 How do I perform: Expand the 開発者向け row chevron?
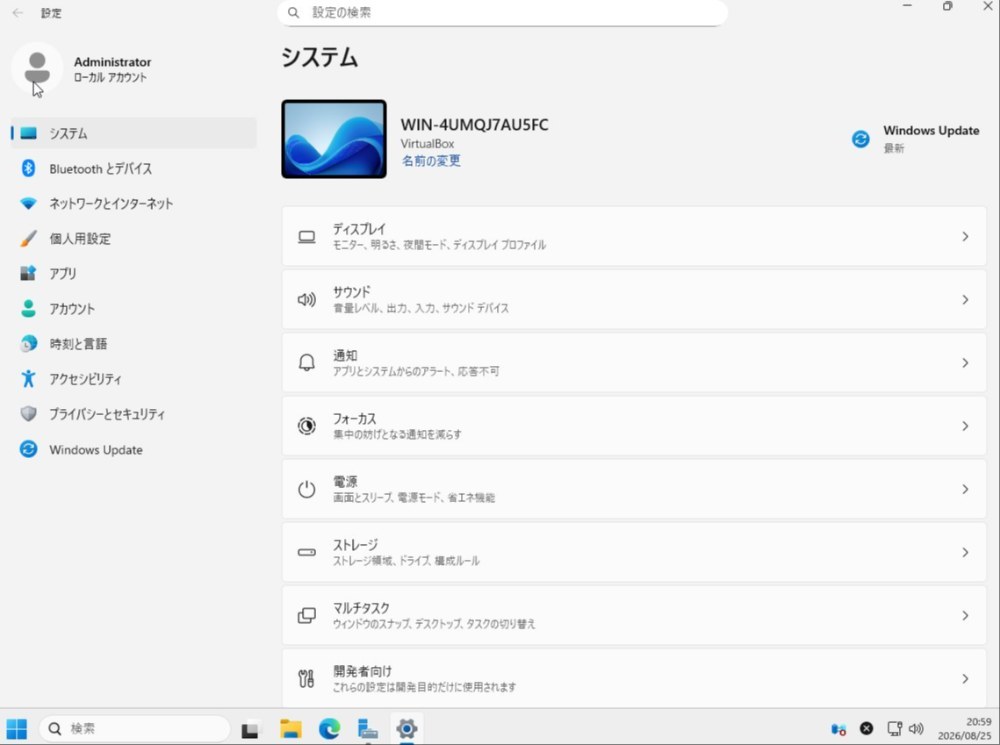[x=965, y=679]
